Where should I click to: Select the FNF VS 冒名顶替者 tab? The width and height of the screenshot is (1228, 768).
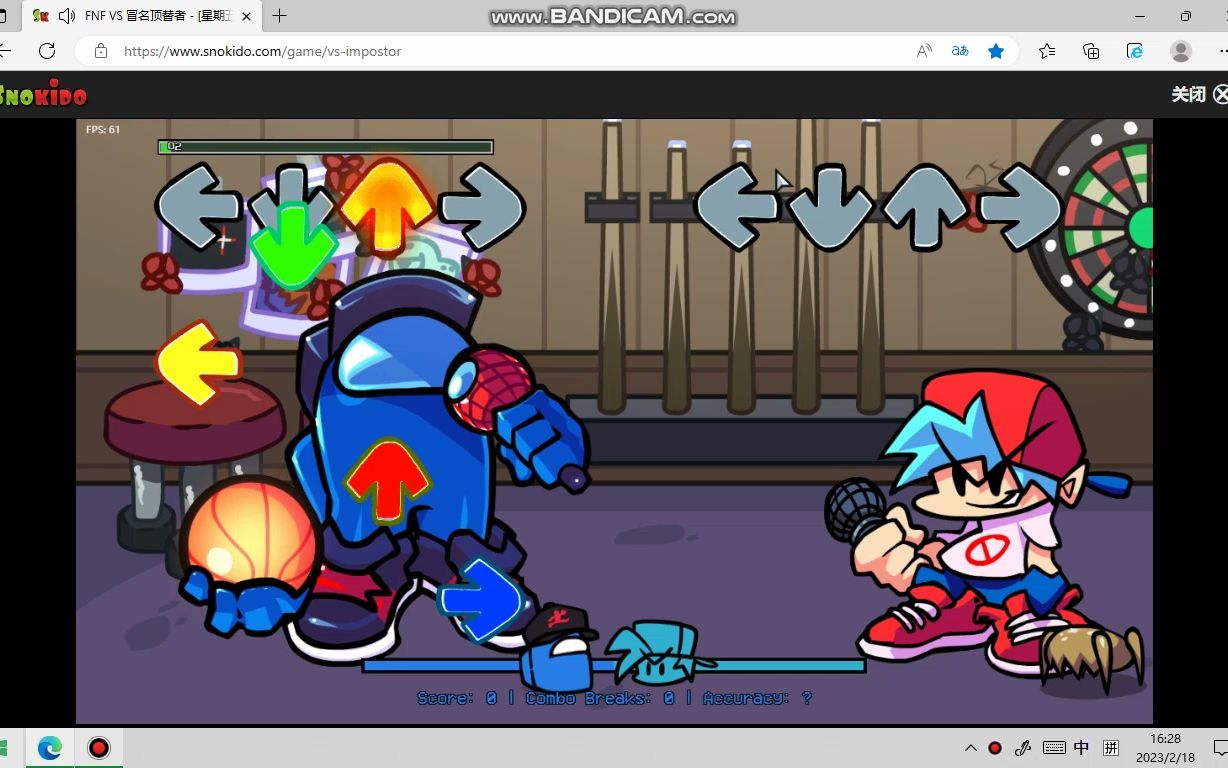pos(142,16)
